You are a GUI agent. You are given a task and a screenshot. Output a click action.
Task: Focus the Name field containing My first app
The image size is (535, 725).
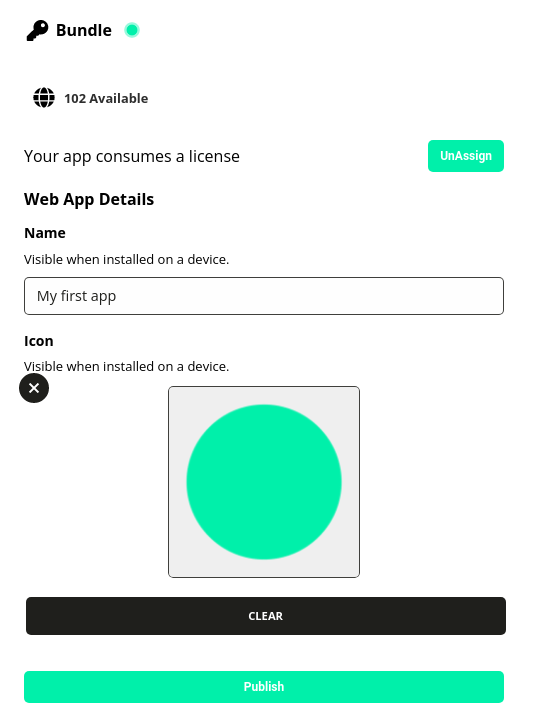tap(264, 296)
